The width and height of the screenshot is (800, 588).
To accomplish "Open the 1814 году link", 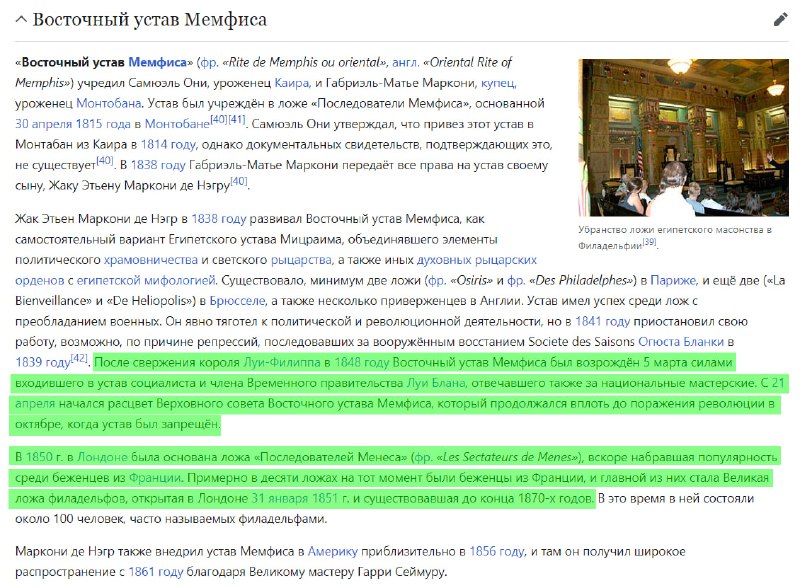I will (x=168, y=144).
